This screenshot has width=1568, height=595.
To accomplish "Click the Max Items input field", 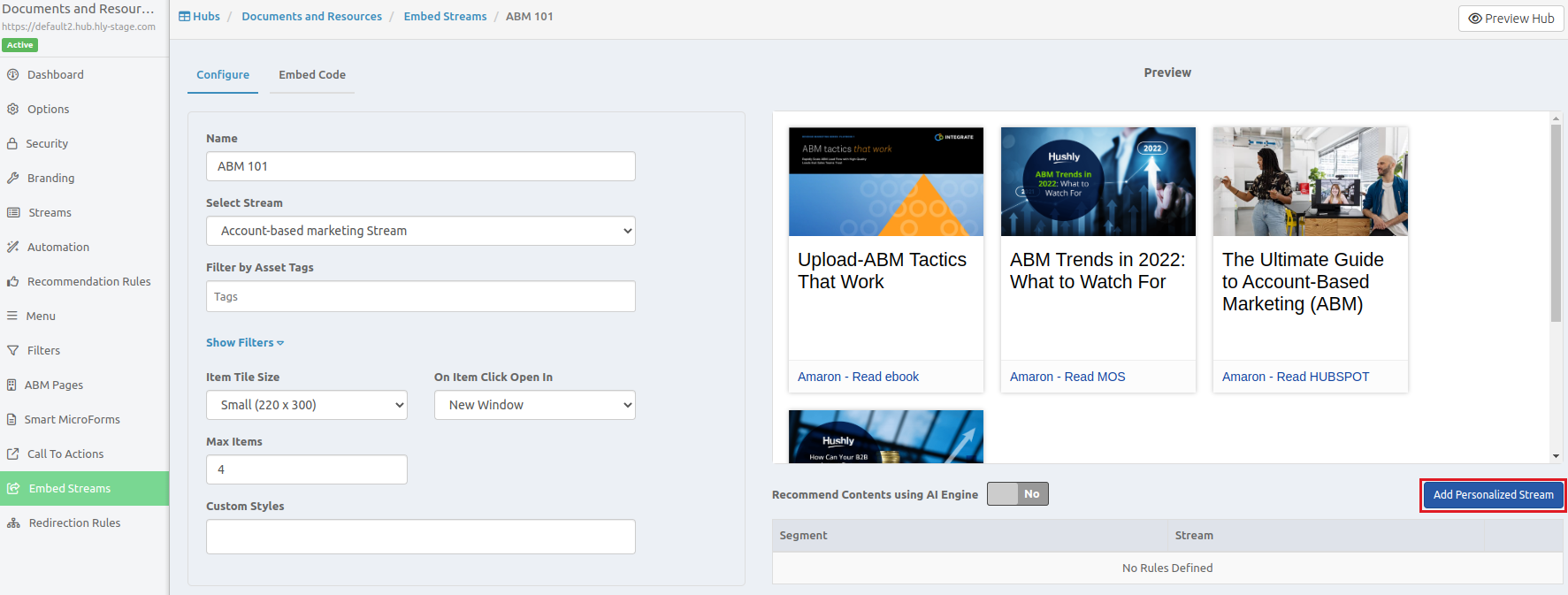I will 307,469.
